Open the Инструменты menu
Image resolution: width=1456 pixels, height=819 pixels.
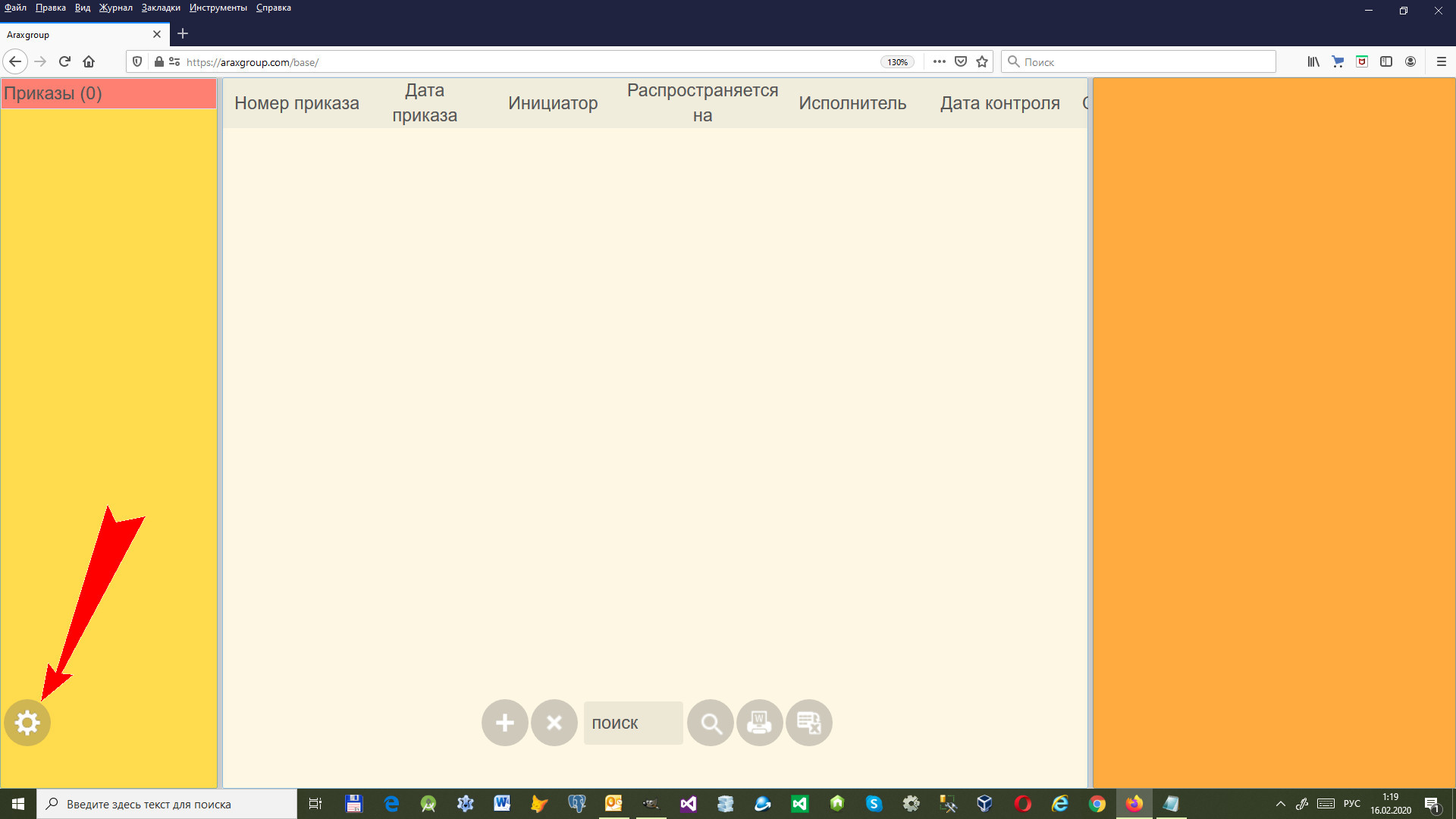(x=218, y=8)
